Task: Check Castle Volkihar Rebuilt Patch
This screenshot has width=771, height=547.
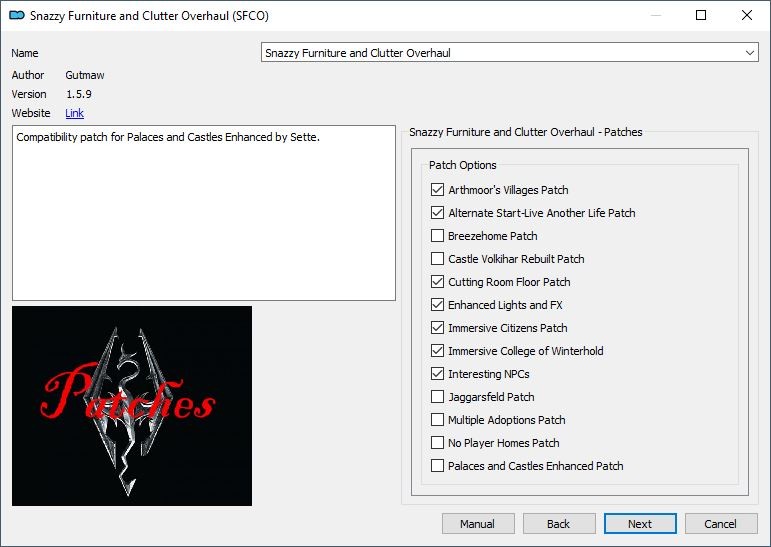Action: (x=437, y=259)
